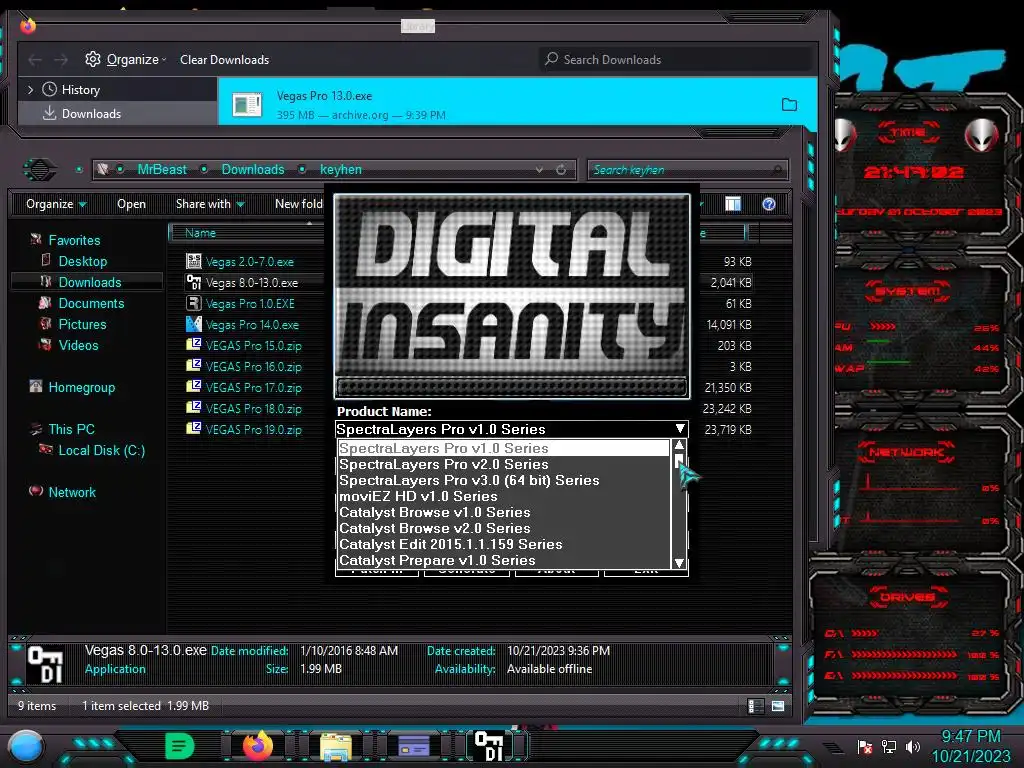Go forward in Library window
Image resolution: width=1024 pixels, height=768 pixels.
(61, 59)
